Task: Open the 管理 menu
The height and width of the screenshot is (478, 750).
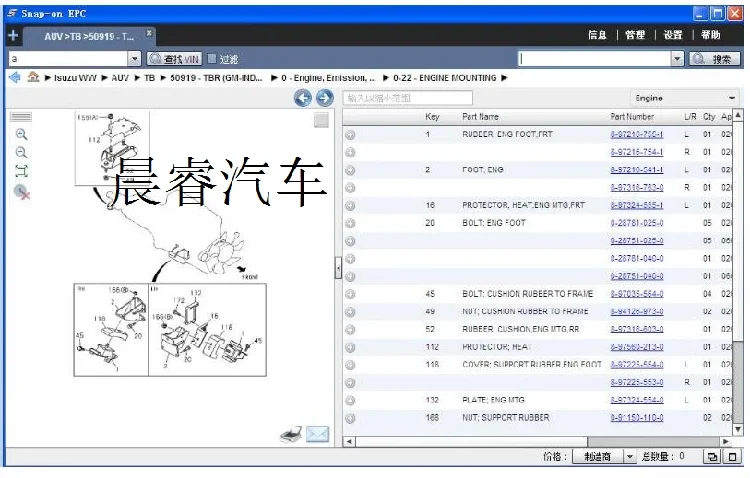Action: click(635, 35)
